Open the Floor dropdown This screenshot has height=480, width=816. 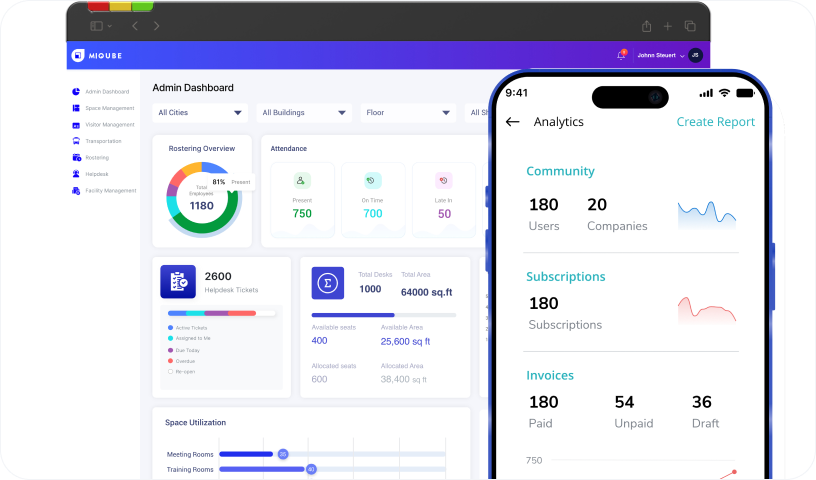pyautogui.click(x=408, y=113)
